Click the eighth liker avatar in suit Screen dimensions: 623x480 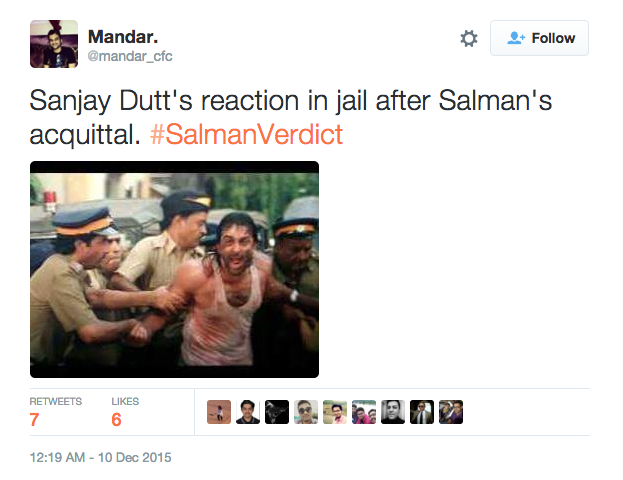pos(422,412)
